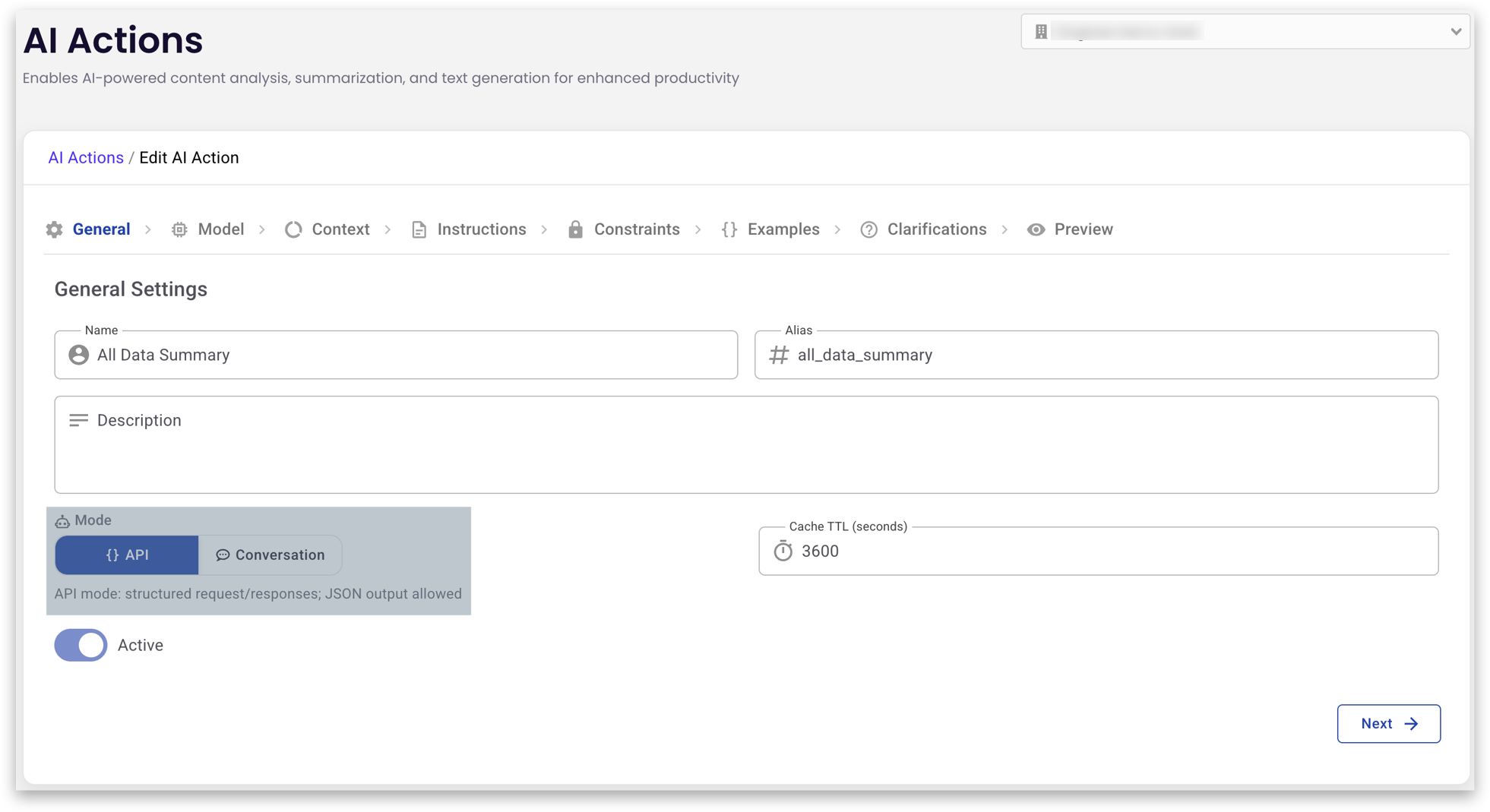Click the chevron arrow of organization selector
The width and height of the screenshot is (1490, 812).
(x=1455, y=32)
